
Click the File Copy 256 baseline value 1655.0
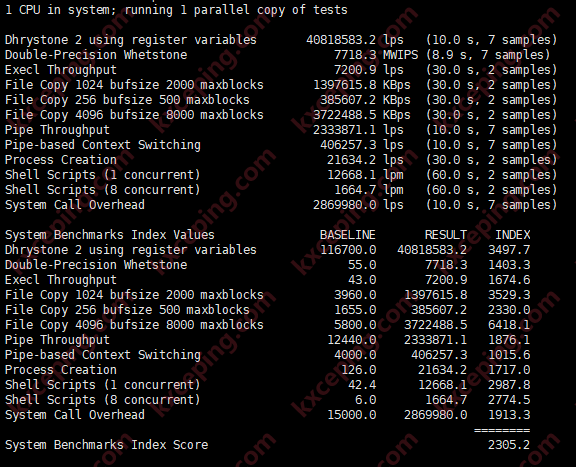click(355, 310)
